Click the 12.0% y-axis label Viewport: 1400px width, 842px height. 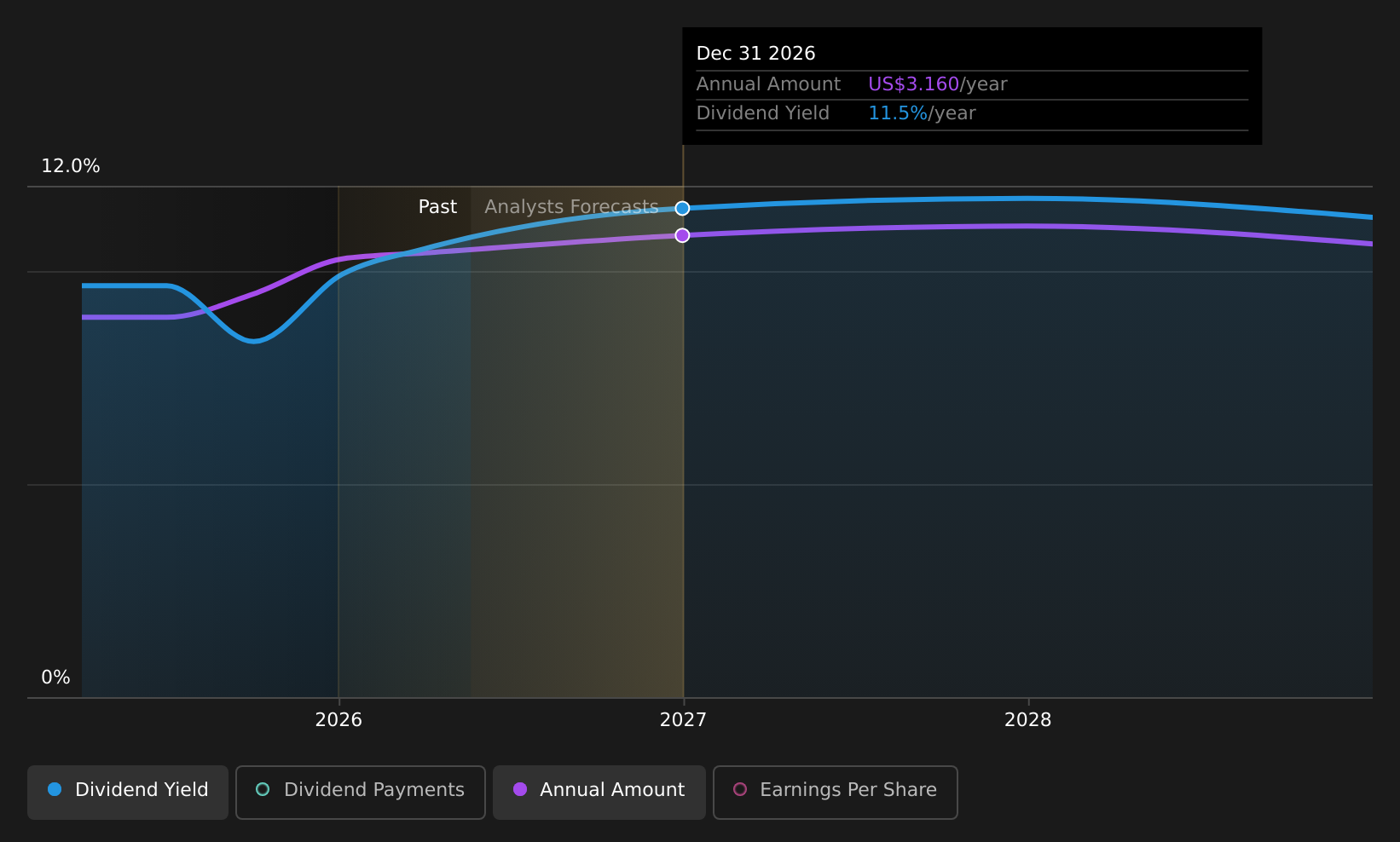pyautogui.click(x=71, y=166)
